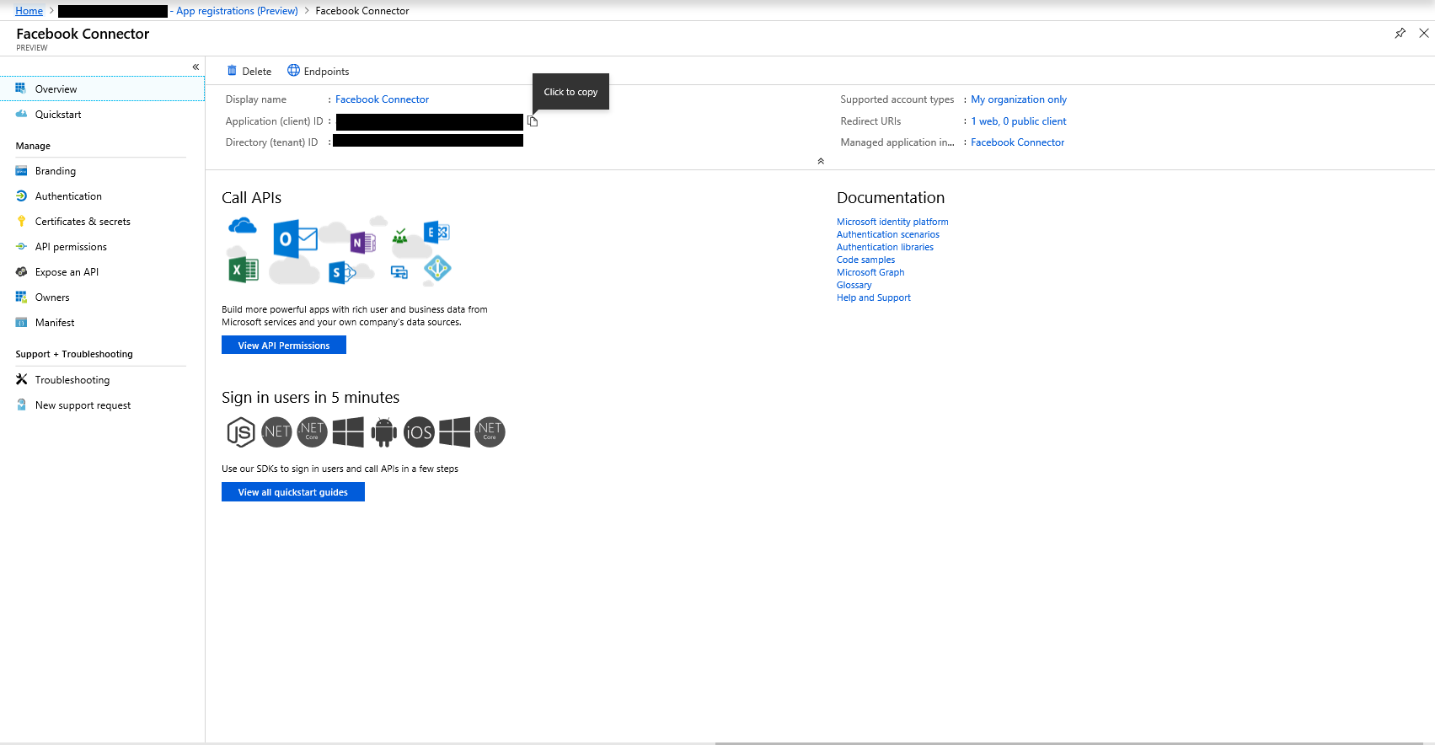Navigate to Home via the breadcrumb
The height and width of the screenshot is (745, 1435).
pos(29,10)
